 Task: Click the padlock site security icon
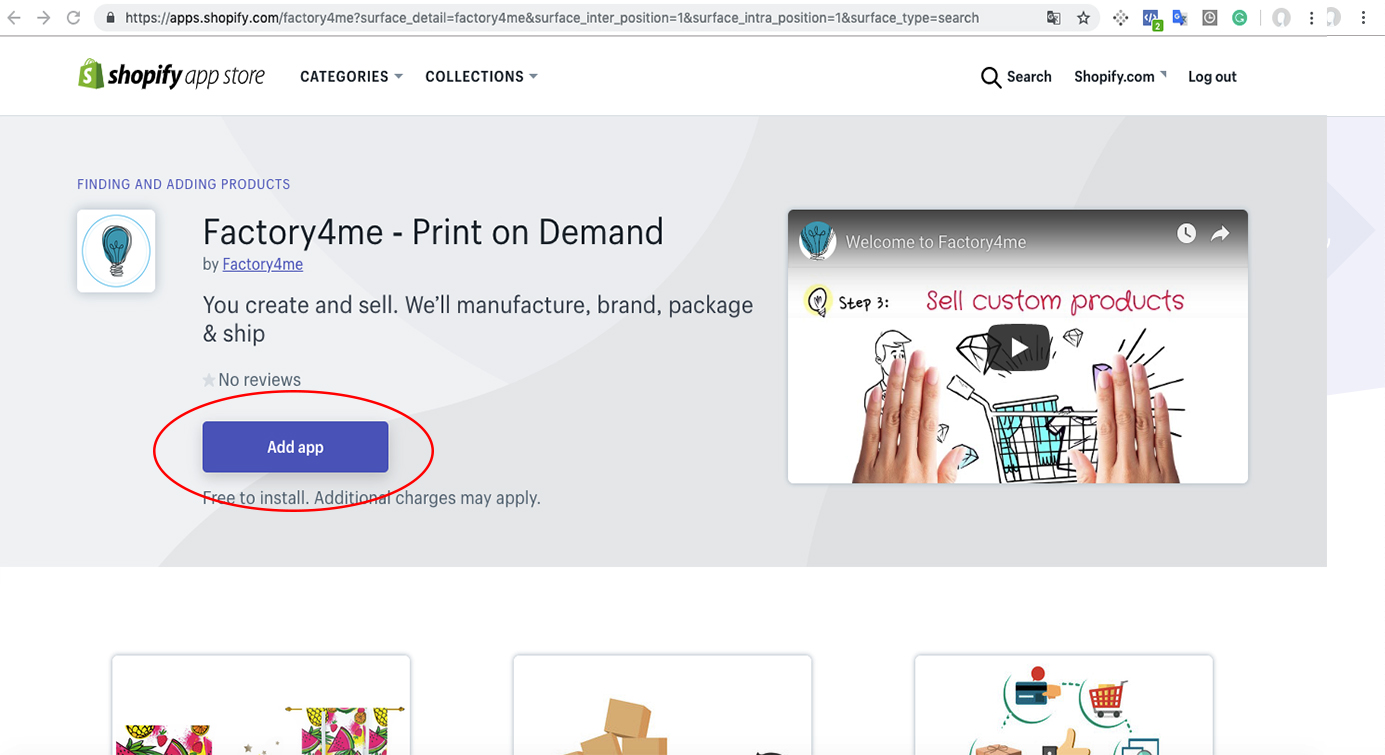pyautogui.click(x=110, y=18)
